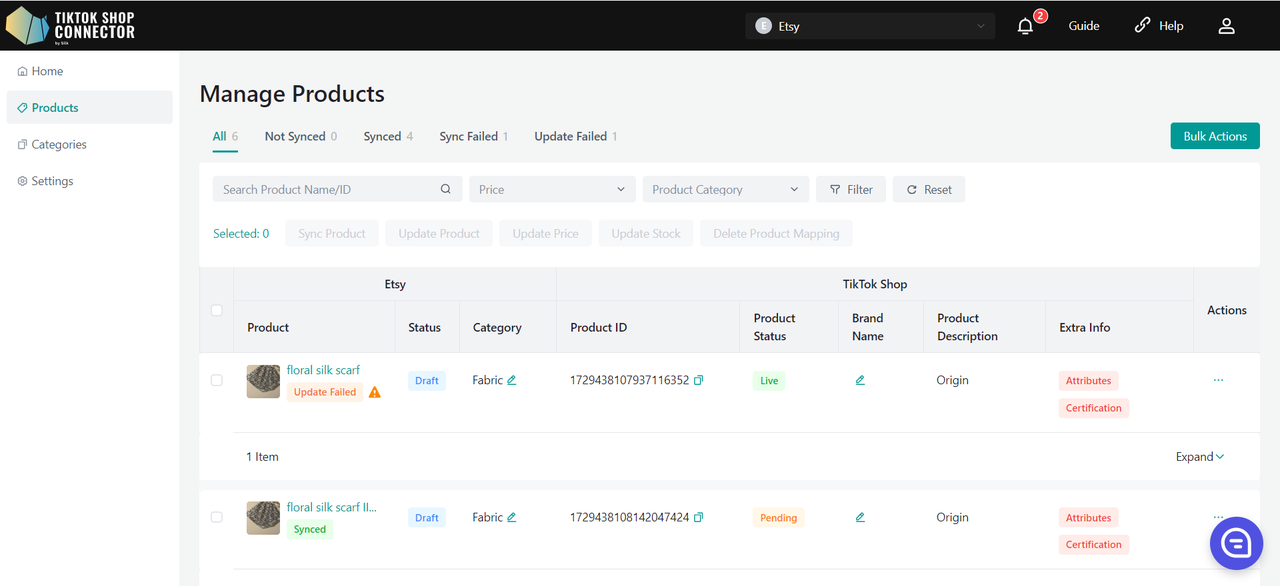
Task: Open actions menu for floral silk scarf
Action: 1218,380
